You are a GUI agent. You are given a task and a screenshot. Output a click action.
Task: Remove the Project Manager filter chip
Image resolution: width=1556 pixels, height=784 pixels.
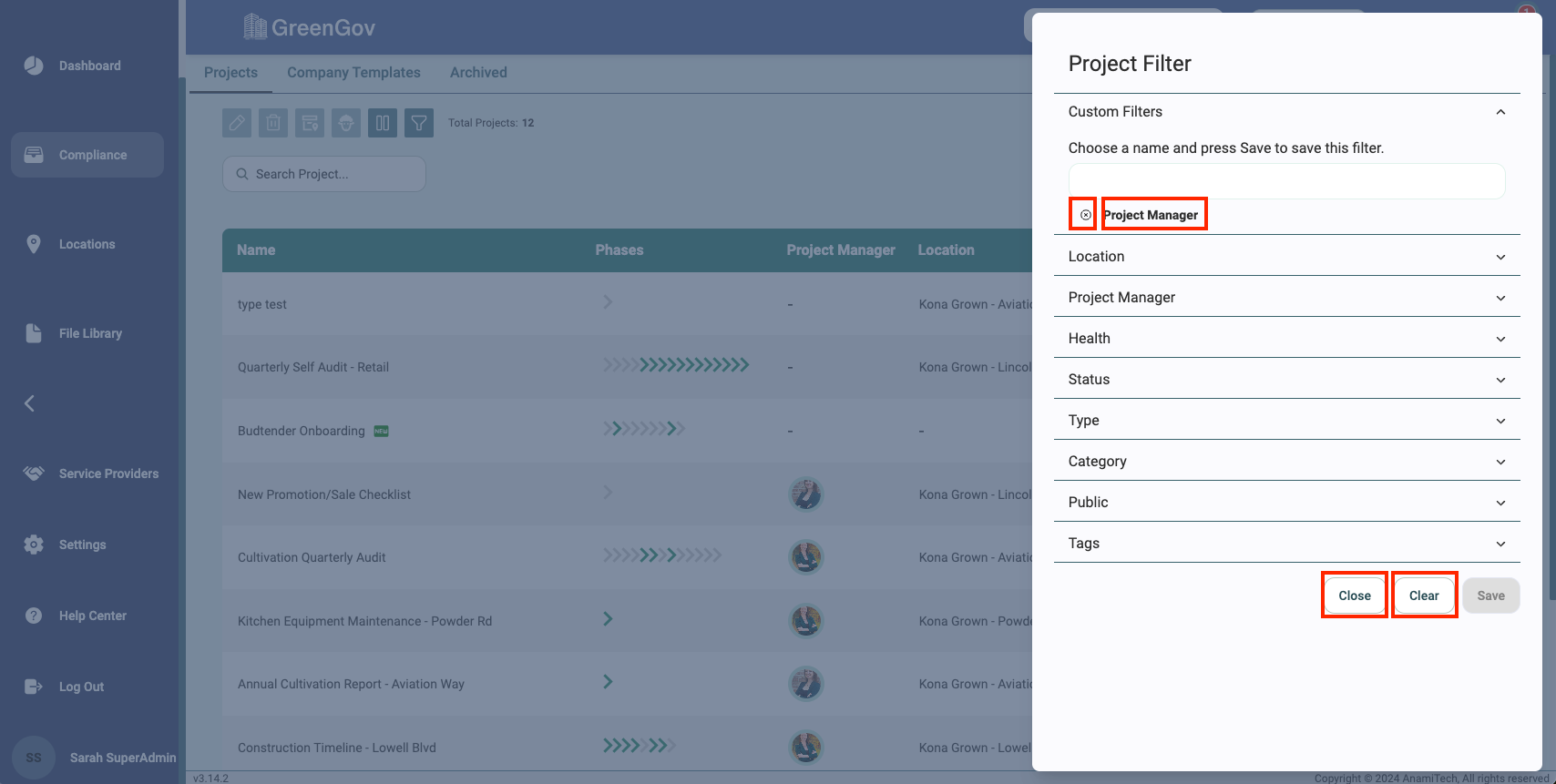(1085, 215)
